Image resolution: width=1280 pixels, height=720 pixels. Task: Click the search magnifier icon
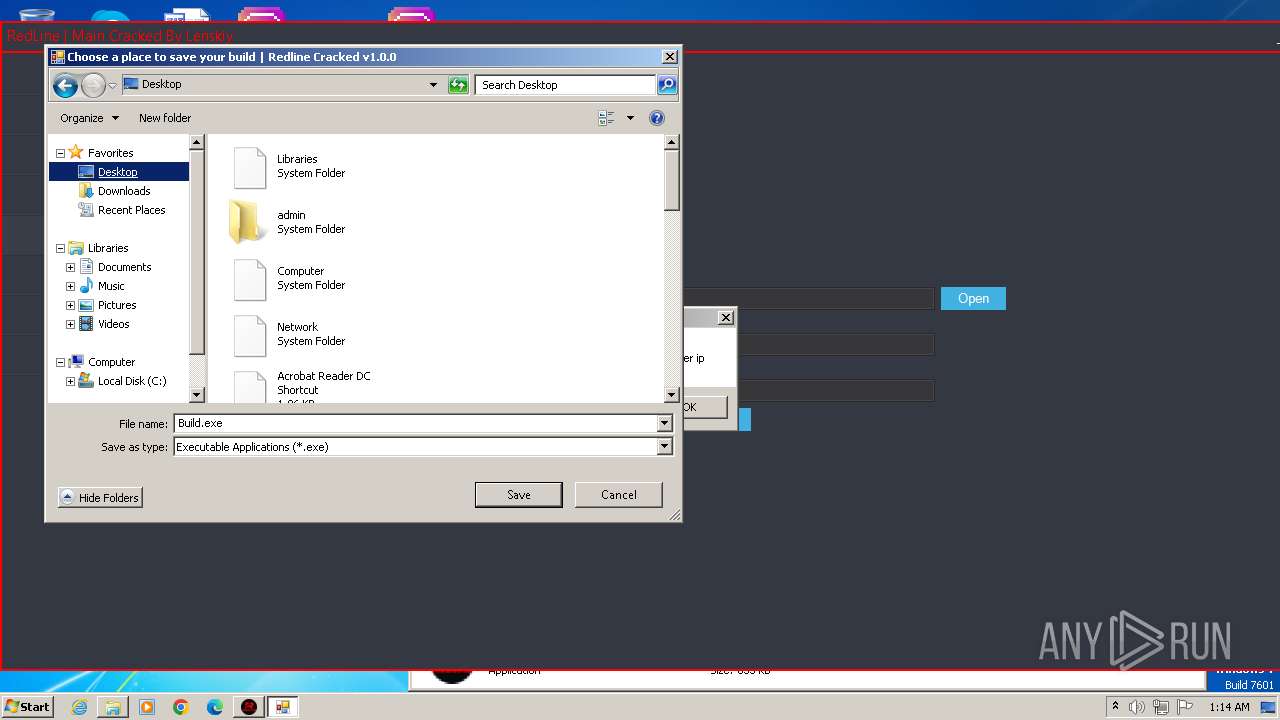tap(667, 85)
